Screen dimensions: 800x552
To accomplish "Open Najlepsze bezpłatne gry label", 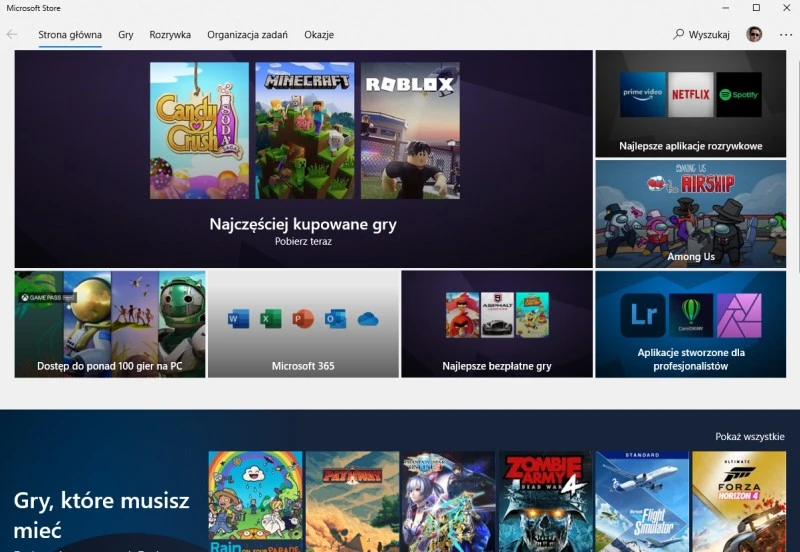I will (x=497, y=366).
